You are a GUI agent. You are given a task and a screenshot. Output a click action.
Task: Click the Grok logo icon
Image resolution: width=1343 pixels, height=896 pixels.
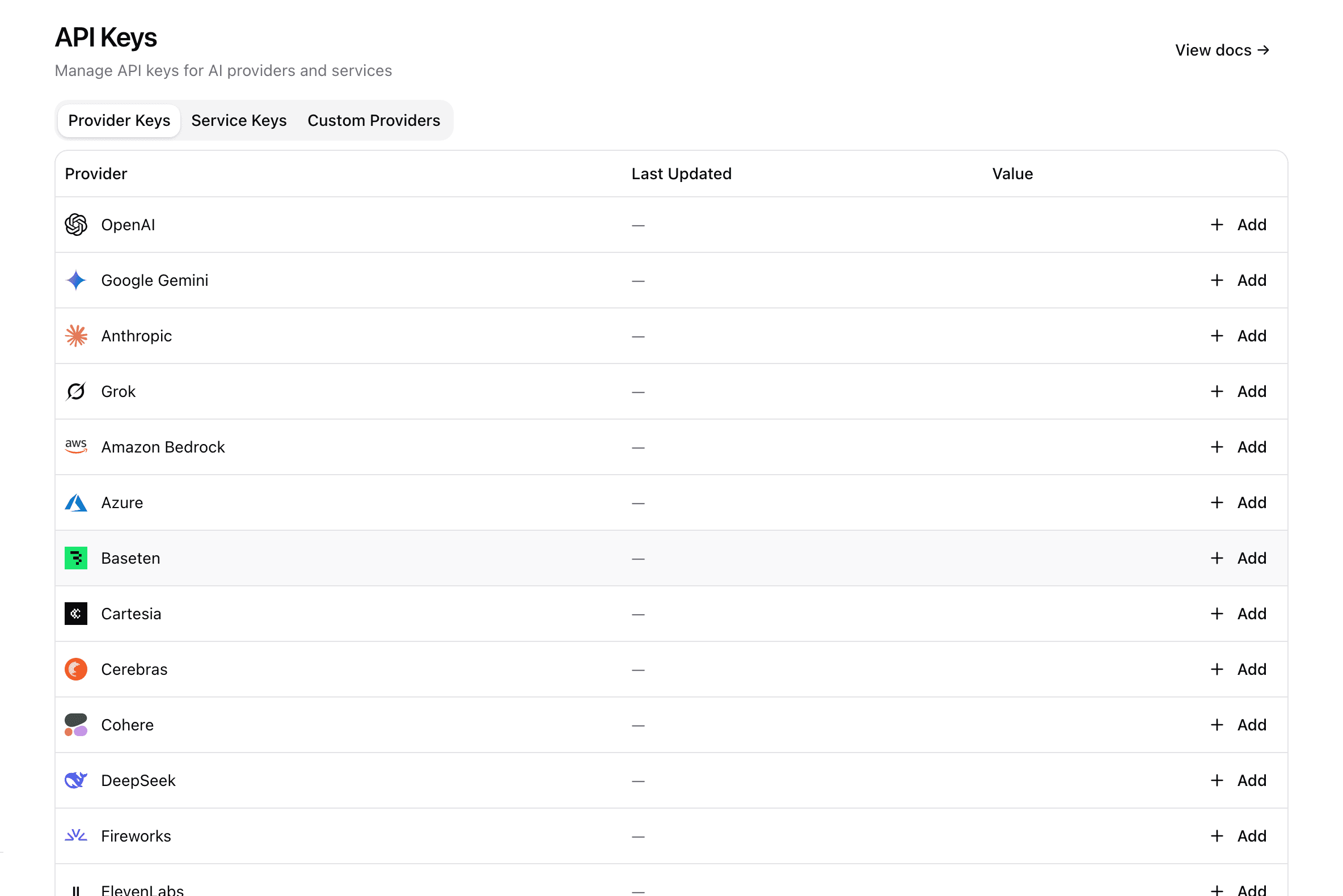[x=76, y=391]
